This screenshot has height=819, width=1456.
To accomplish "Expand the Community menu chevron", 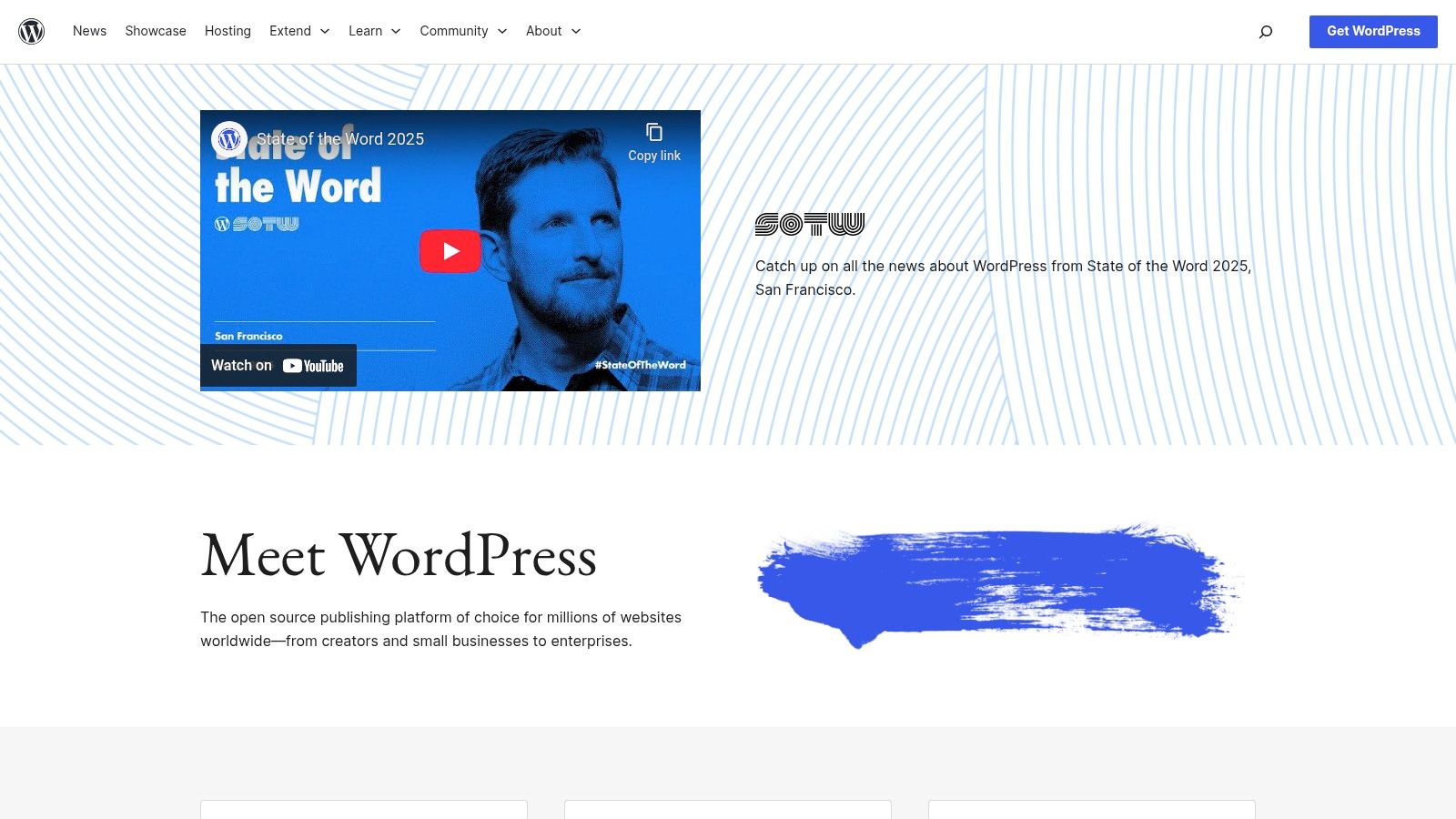I will click(503, 31).
